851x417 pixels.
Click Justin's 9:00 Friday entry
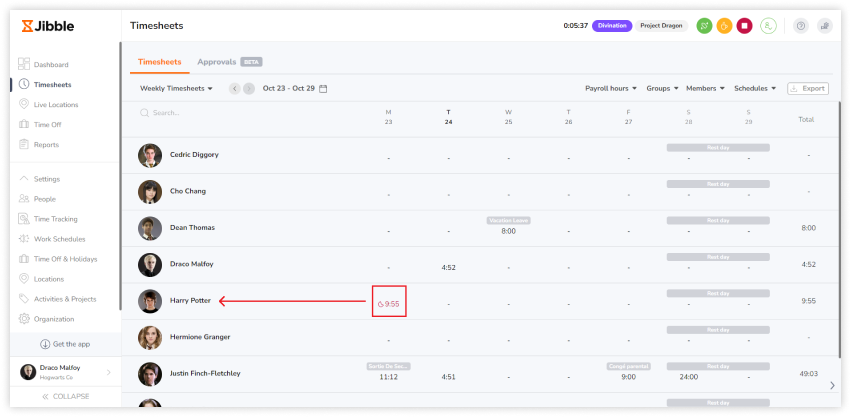pyautogui.click(x=628, y=377)
